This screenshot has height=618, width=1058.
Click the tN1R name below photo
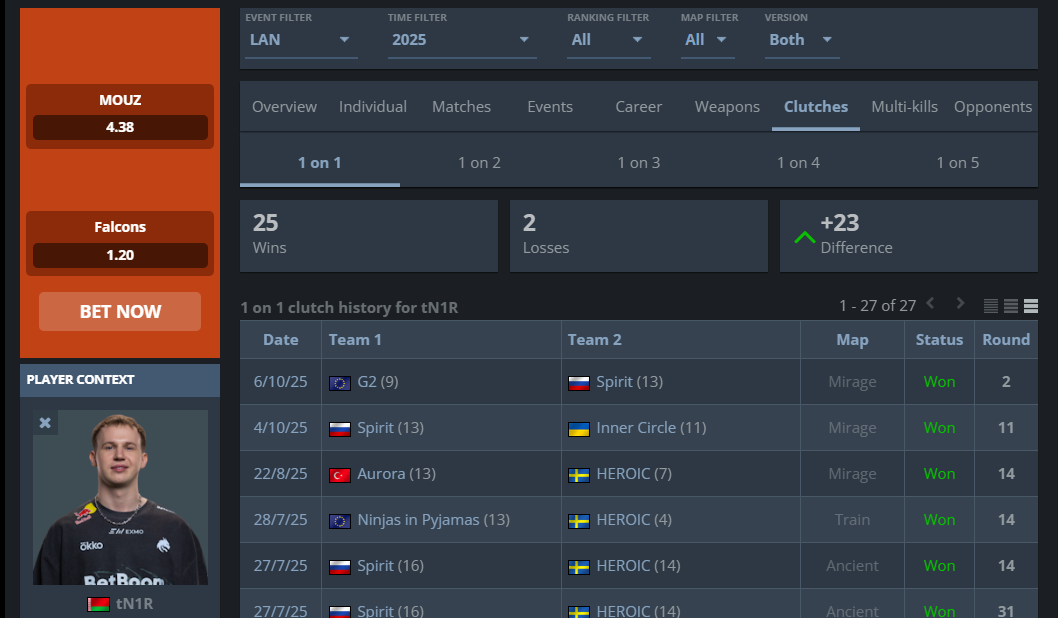click(x=134, y=603)
